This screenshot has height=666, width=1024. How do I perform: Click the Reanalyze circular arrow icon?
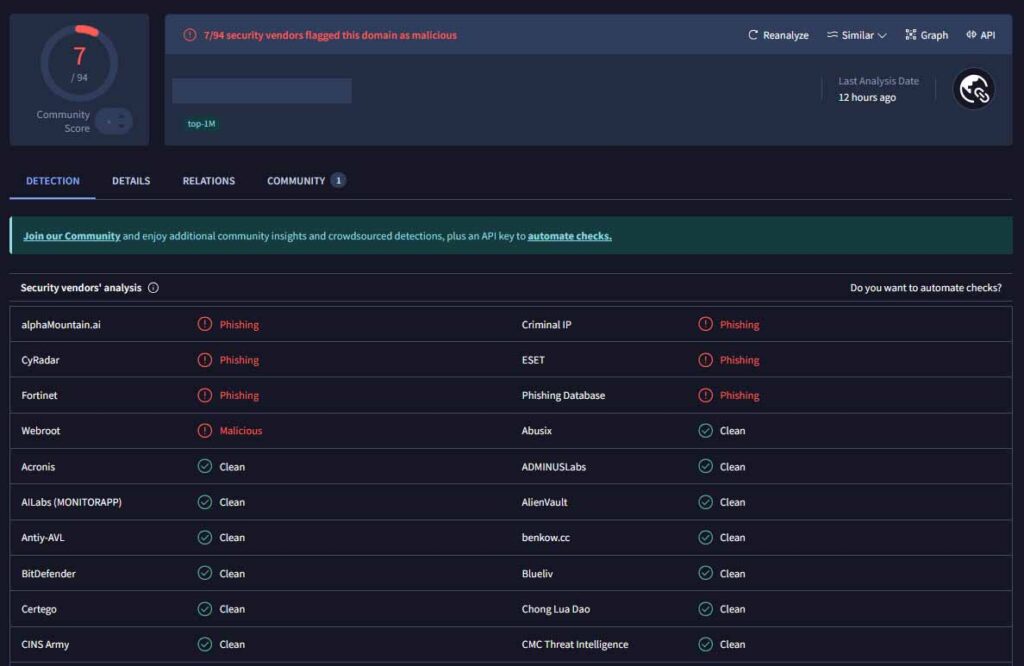tap(753, 35)
